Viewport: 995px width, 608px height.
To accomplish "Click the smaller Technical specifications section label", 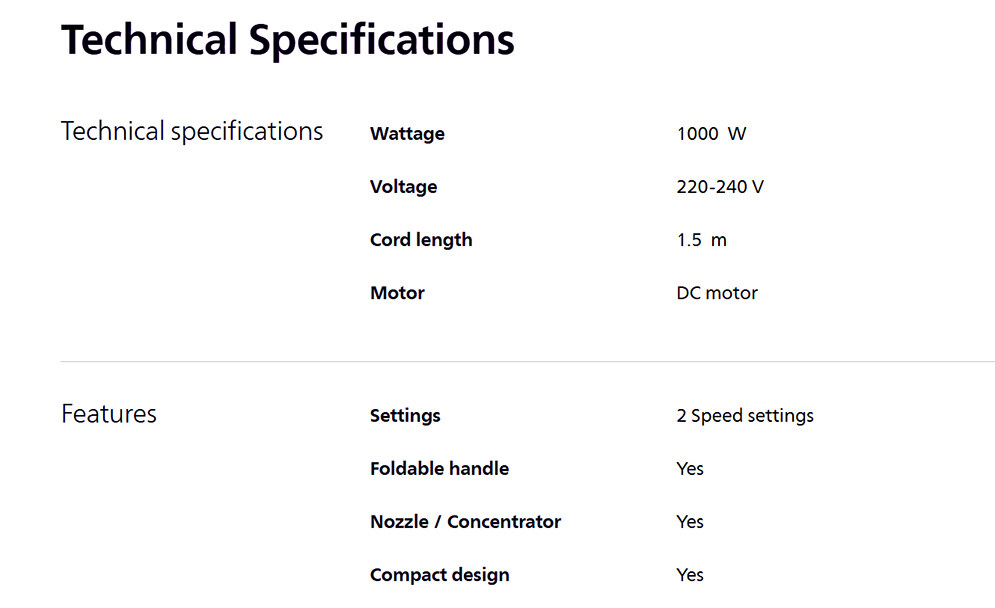I will point(192,131).
